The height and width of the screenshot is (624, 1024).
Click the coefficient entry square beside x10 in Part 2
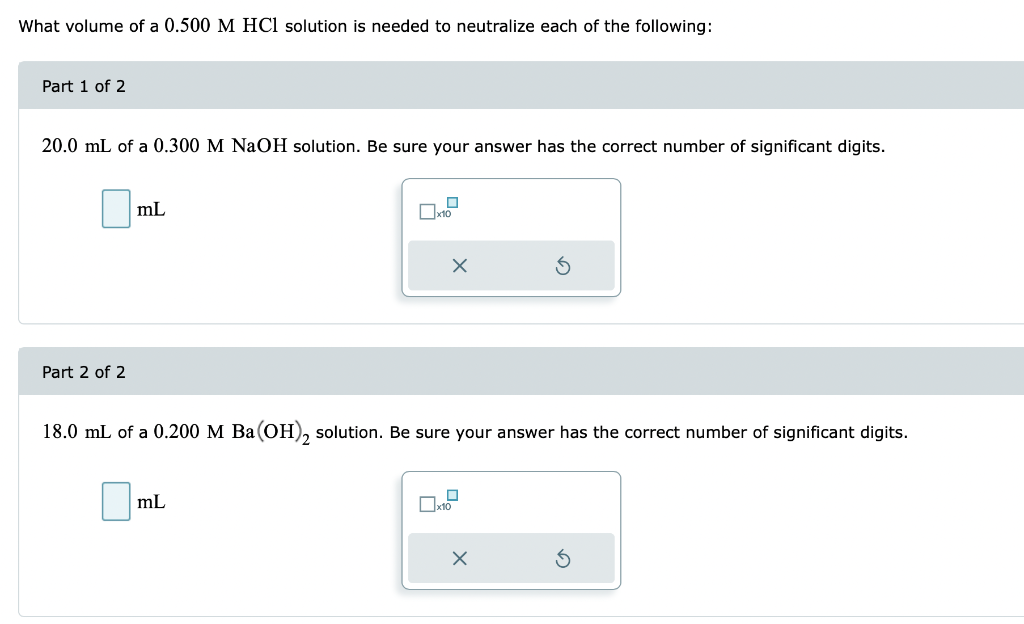427,504
